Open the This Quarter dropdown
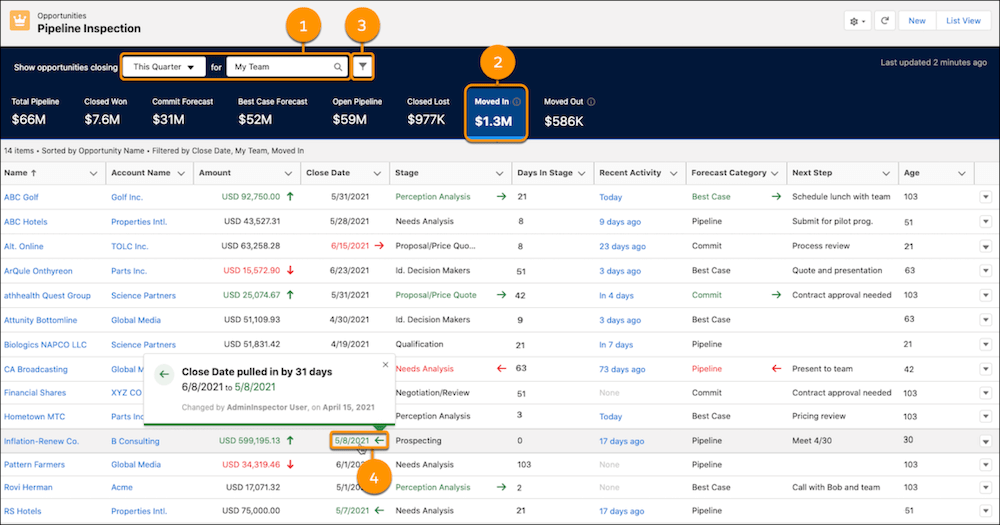Viewport: 1000px width, 525px height. click(x=164, y=67)
